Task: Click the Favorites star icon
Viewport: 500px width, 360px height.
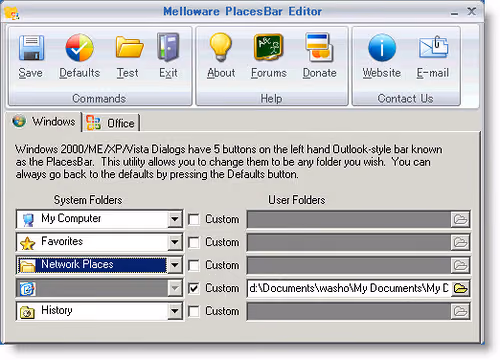Action: click(x=28, y=243)
